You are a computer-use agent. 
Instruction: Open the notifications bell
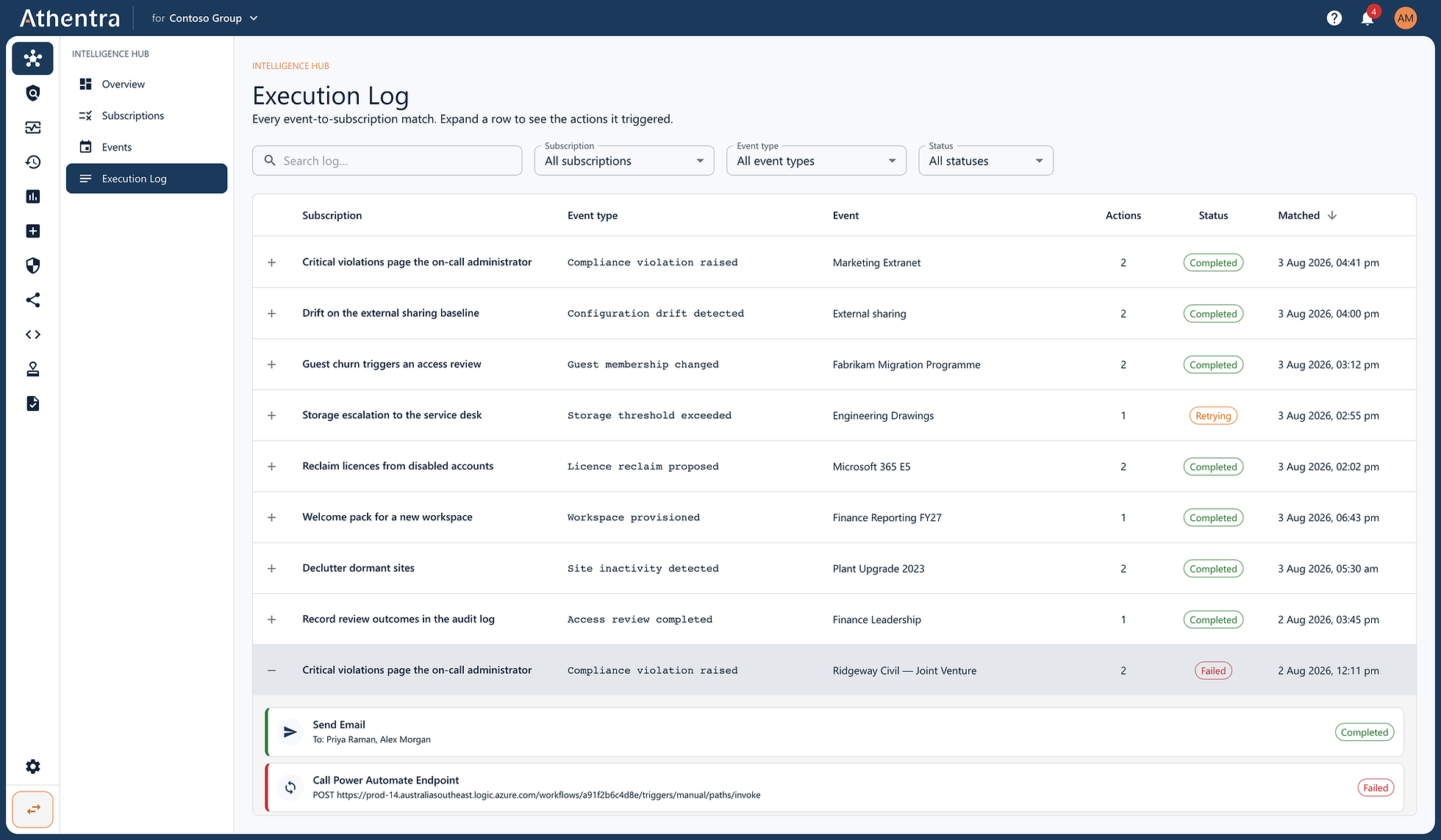pos(1367,18)
